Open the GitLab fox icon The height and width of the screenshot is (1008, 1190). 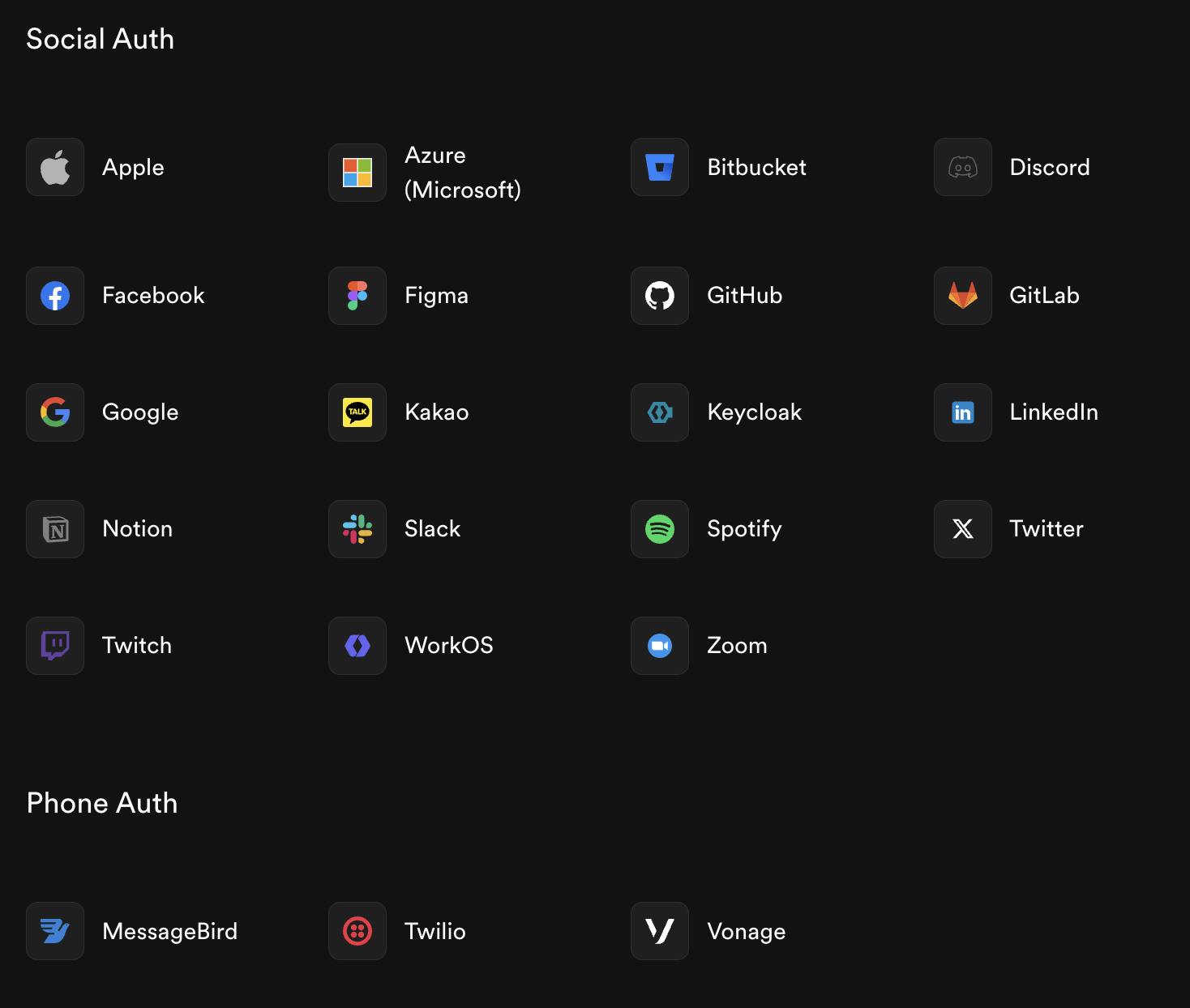[963, 296]
